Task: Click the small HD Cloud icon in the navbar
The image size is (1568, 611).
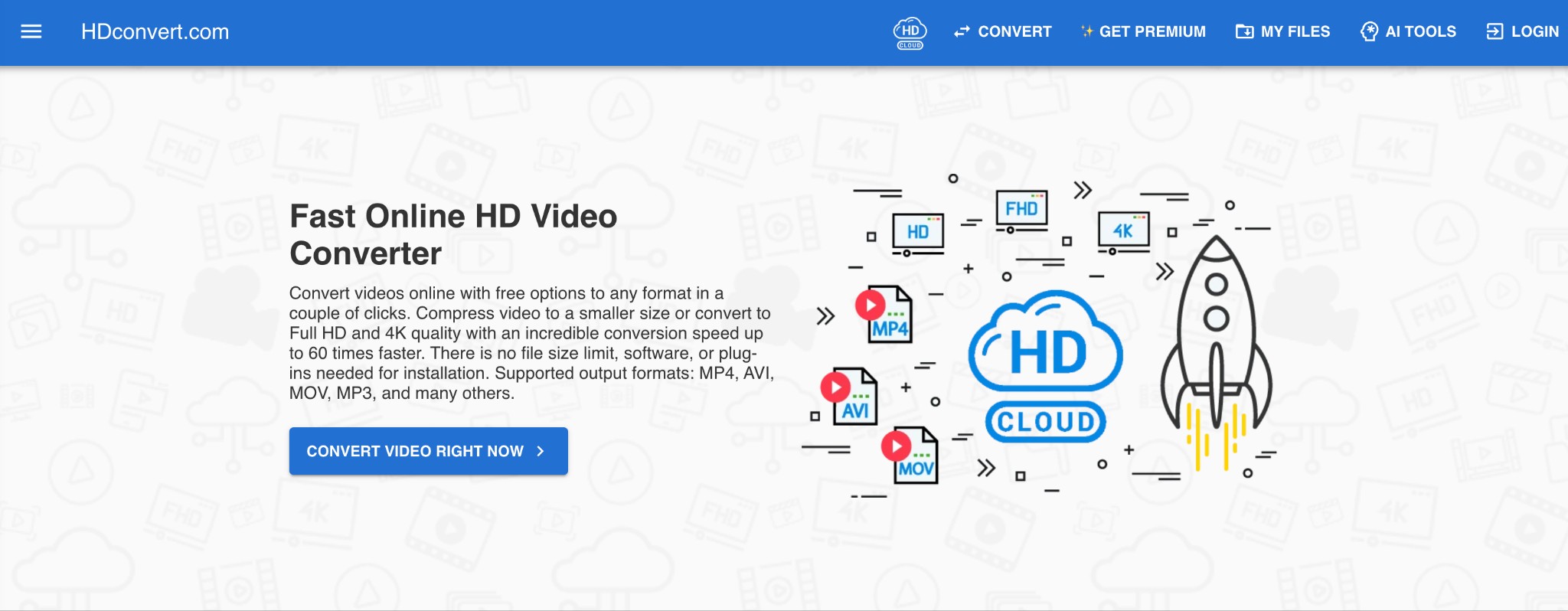Action: tap(910, 33)
